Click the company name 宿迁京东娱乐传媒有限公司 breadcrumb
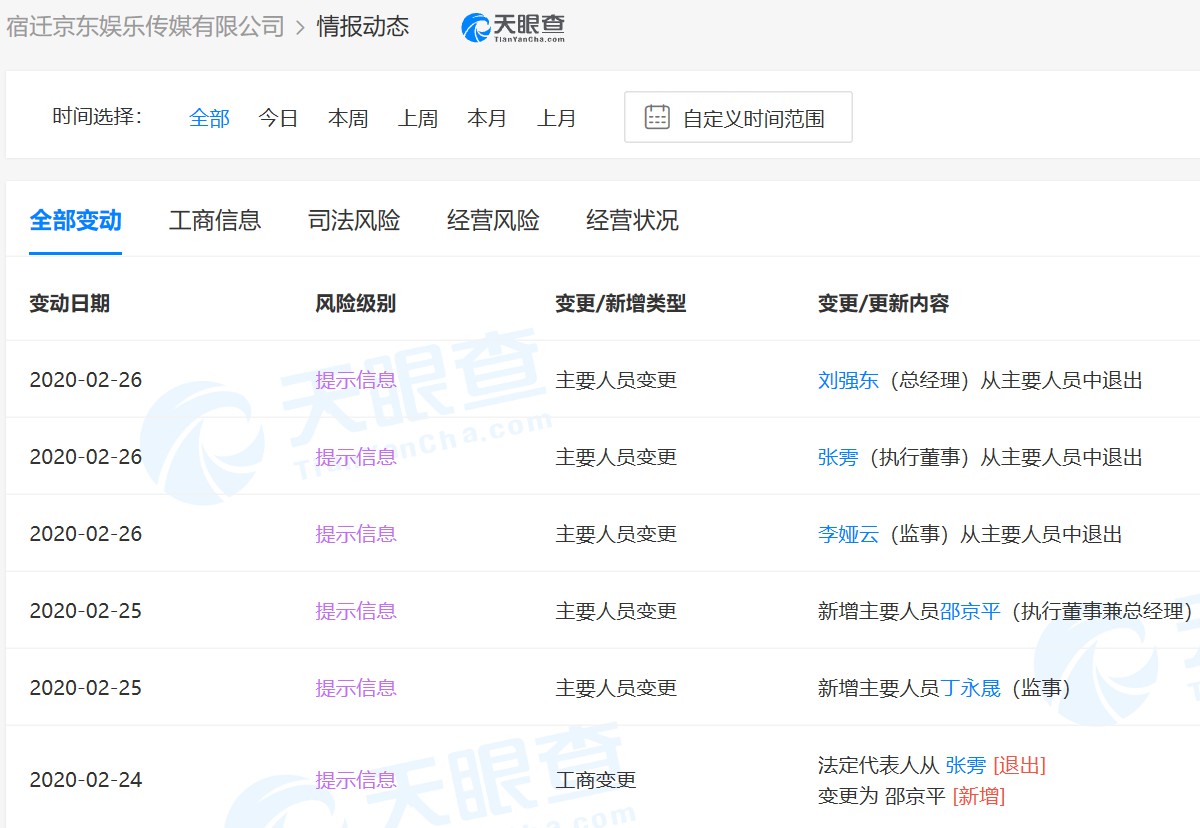Viewport: 1200px width, 828px height. pyautogui.click(x=146, y=27)
